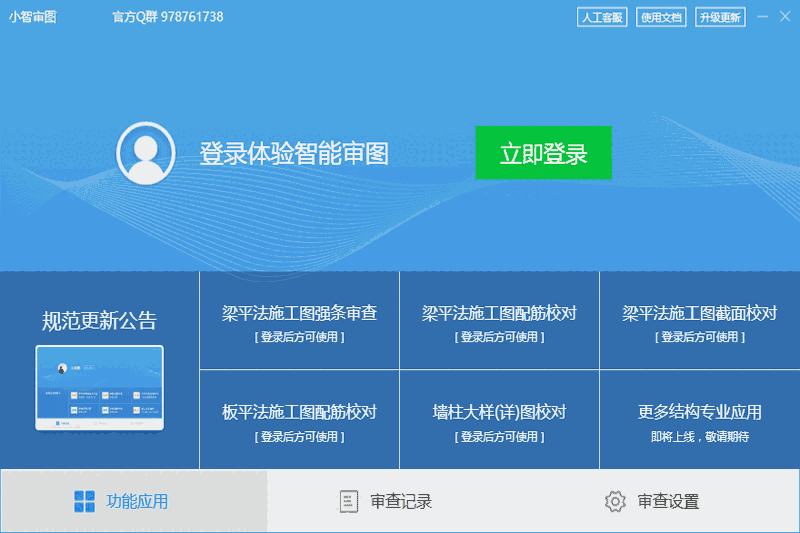Click 更多结构专业应用 tile
800x533 pixels.
(700, 419)
